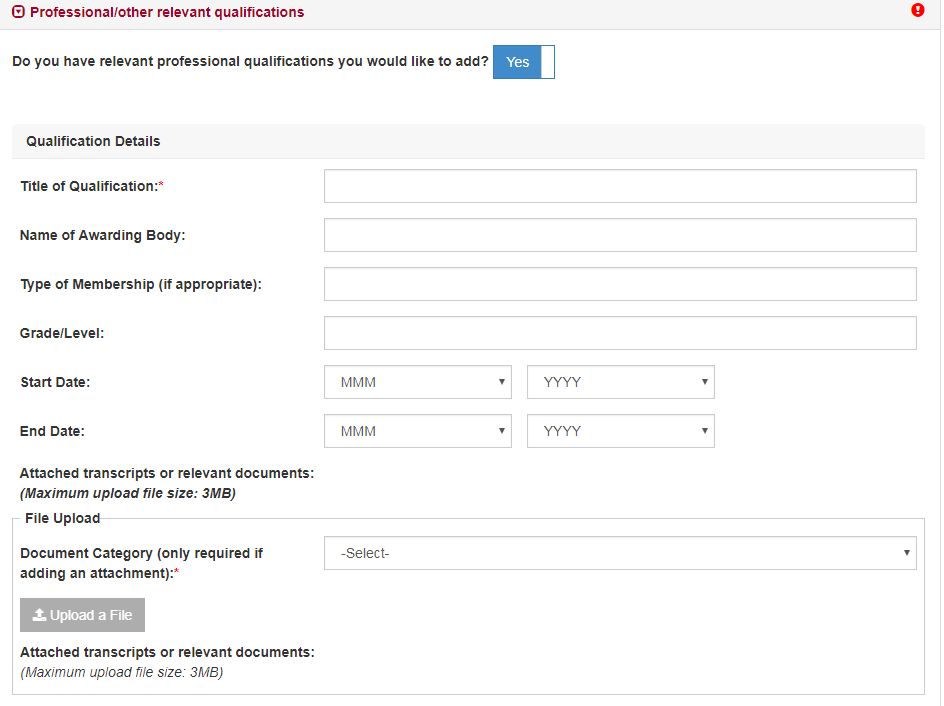Screen dimensions: 944x706
Task: Select the Type of Membership input box
Action: click(x=620, y=284)
